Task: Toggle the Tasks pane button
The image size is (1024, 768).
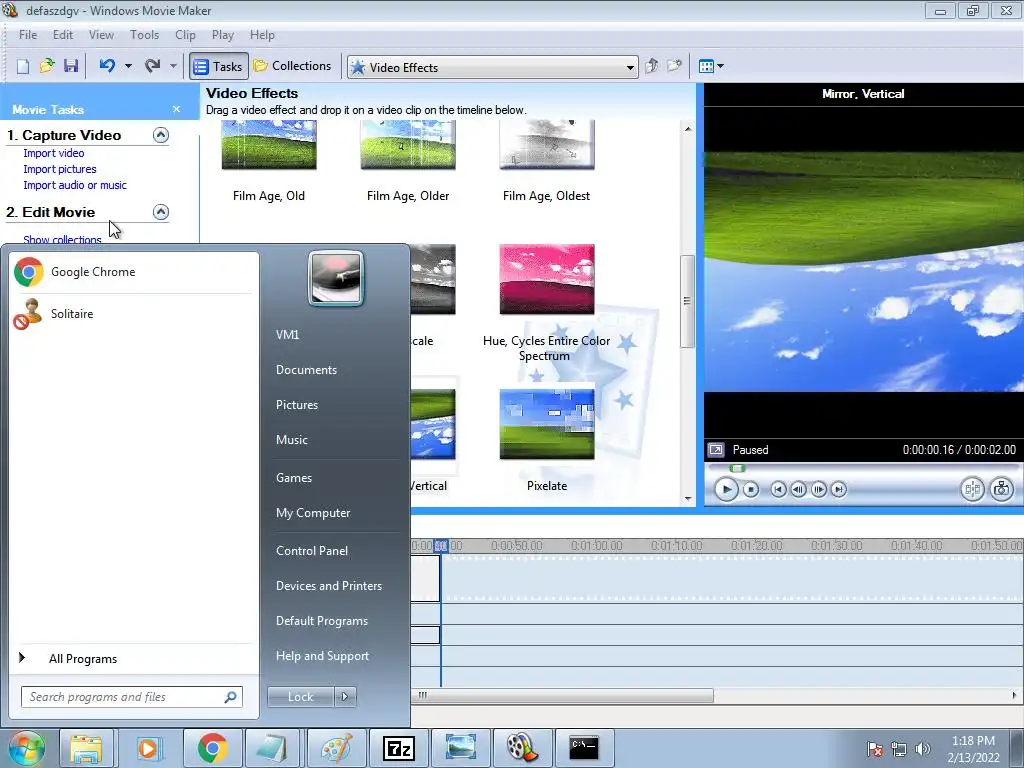Action: pyautogui.click(x=219, y=67)
